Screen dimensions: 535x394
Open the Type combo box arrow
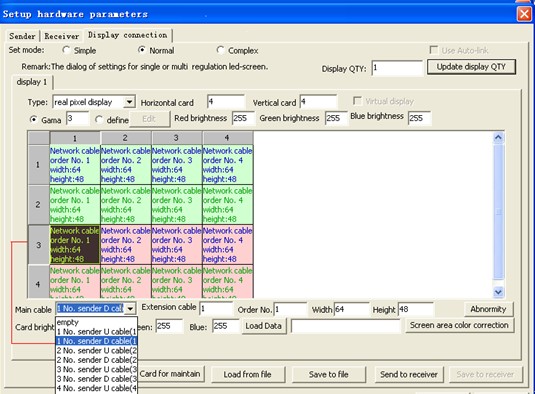pos(129,102)
